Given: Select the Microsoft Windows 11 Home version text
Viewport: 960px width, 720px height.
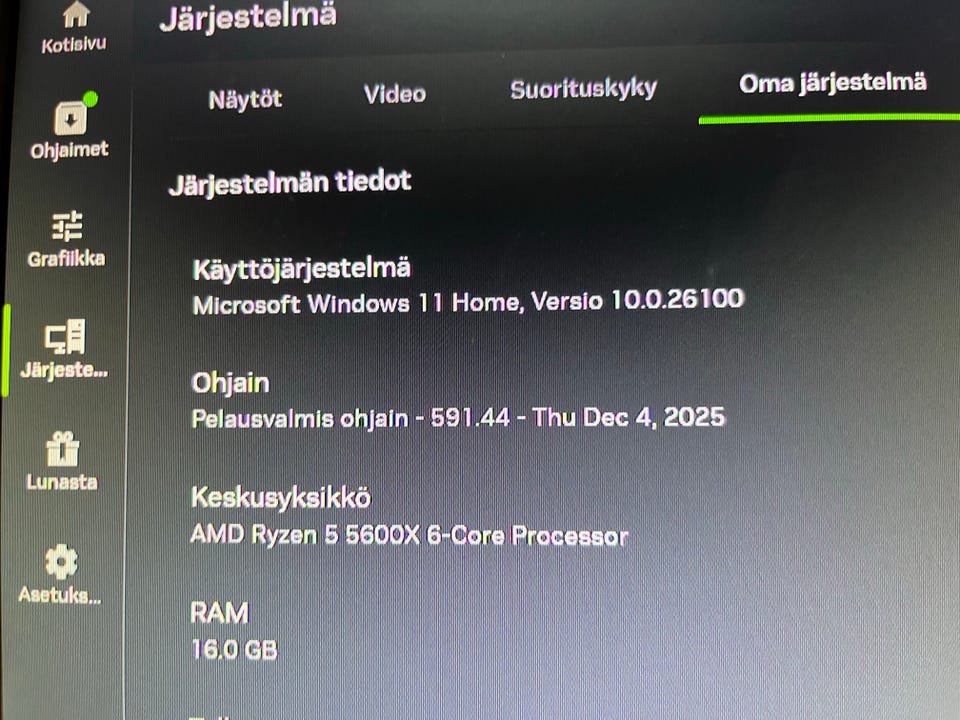Looking at the screenshot, I should pyautogui.click(x=468, y=302).
